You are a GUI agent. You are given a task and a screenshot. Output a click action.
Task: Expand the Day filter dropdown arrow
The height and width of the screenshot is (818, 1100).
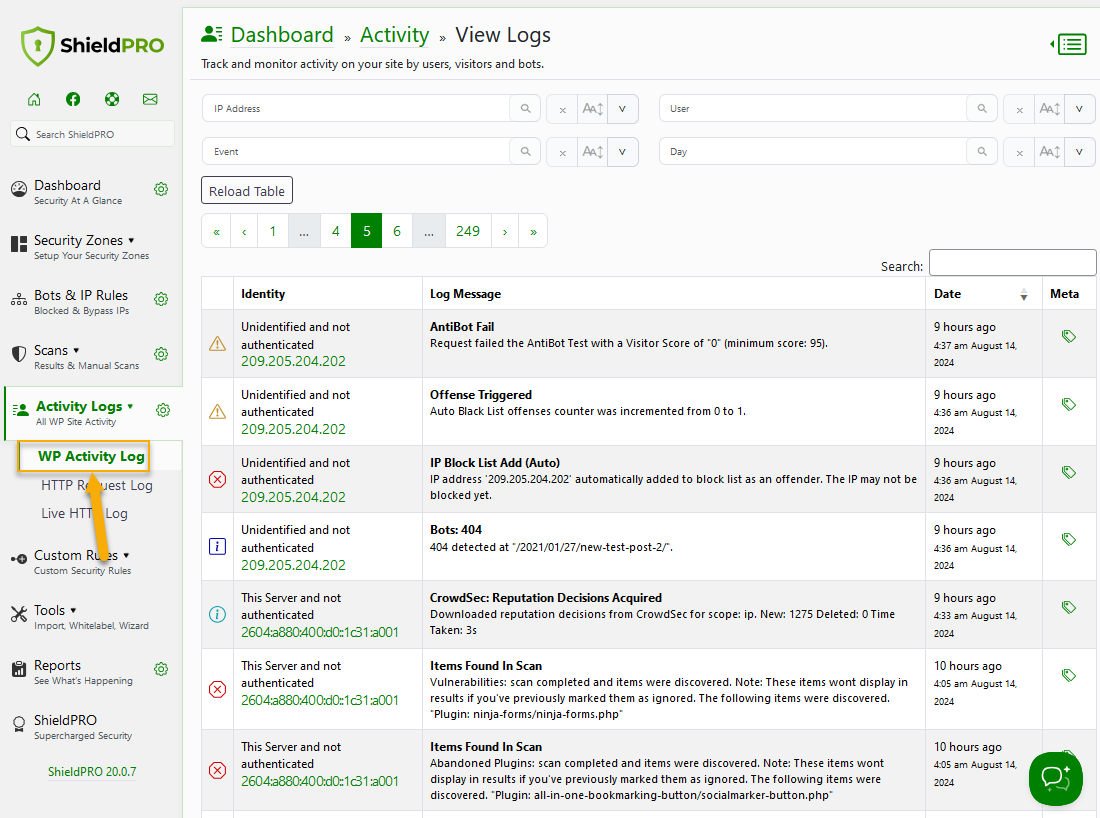[1079, 152]
